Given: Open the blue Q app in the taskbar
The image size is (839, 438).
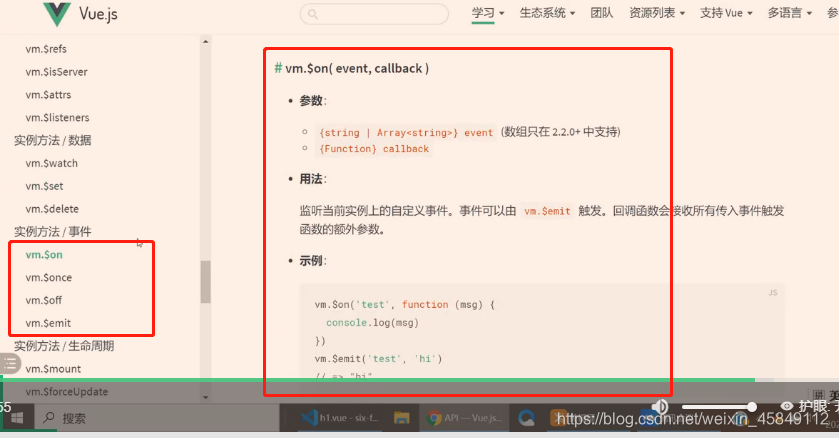Looking at the screenshot, I should (527, 418).
